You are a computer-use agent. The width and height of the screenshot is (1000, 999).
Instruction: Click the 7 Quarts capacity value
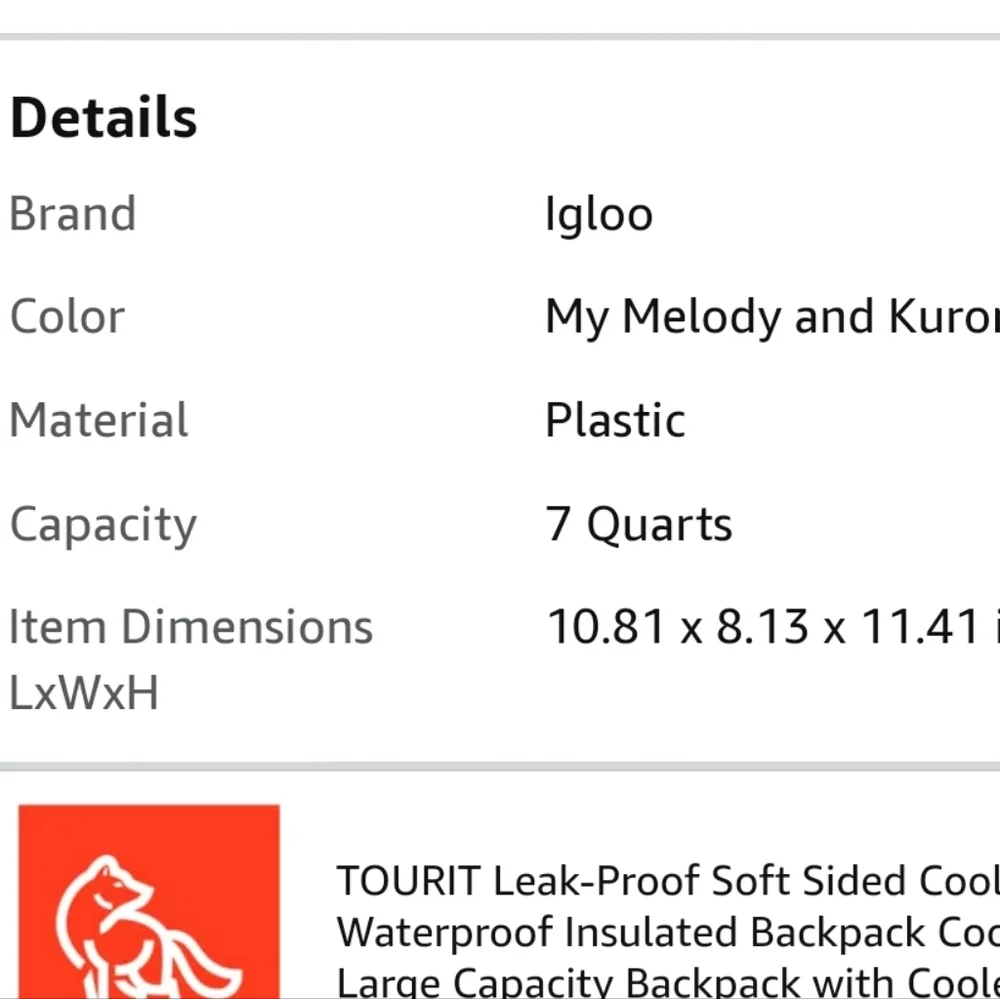pyautogui.click(x=639, y=524)
